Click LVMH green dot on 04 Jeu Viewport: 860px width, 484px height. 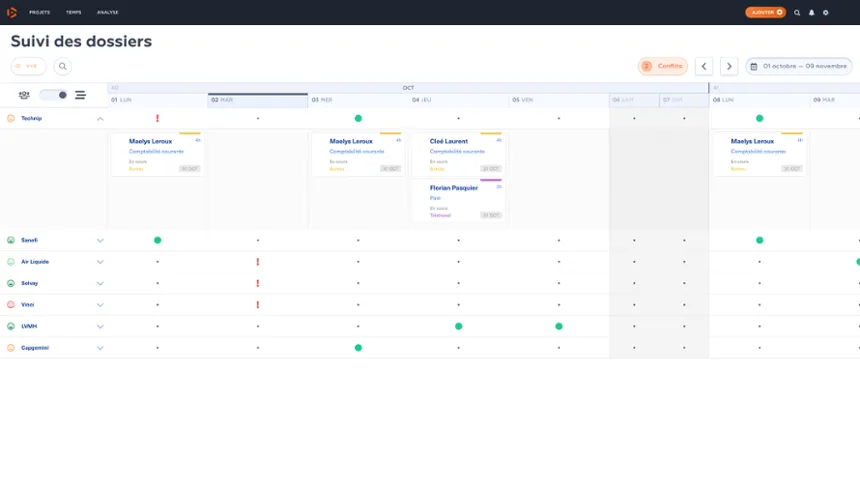pyautogui.click(x=459, y=327)
